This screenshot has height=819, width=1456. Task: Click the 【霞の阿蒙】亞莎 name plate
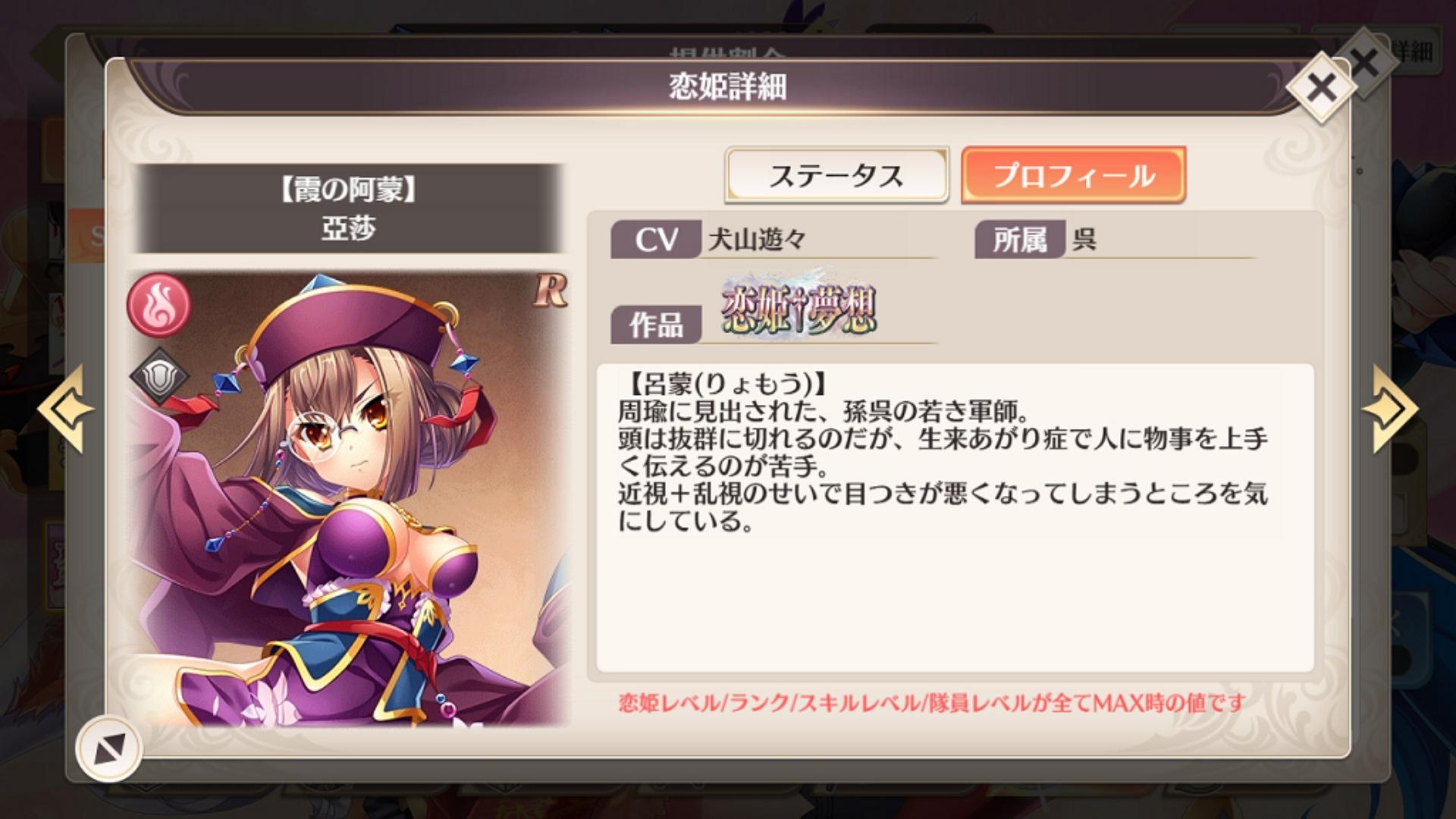pyautogui.click(x=349, y=209)
